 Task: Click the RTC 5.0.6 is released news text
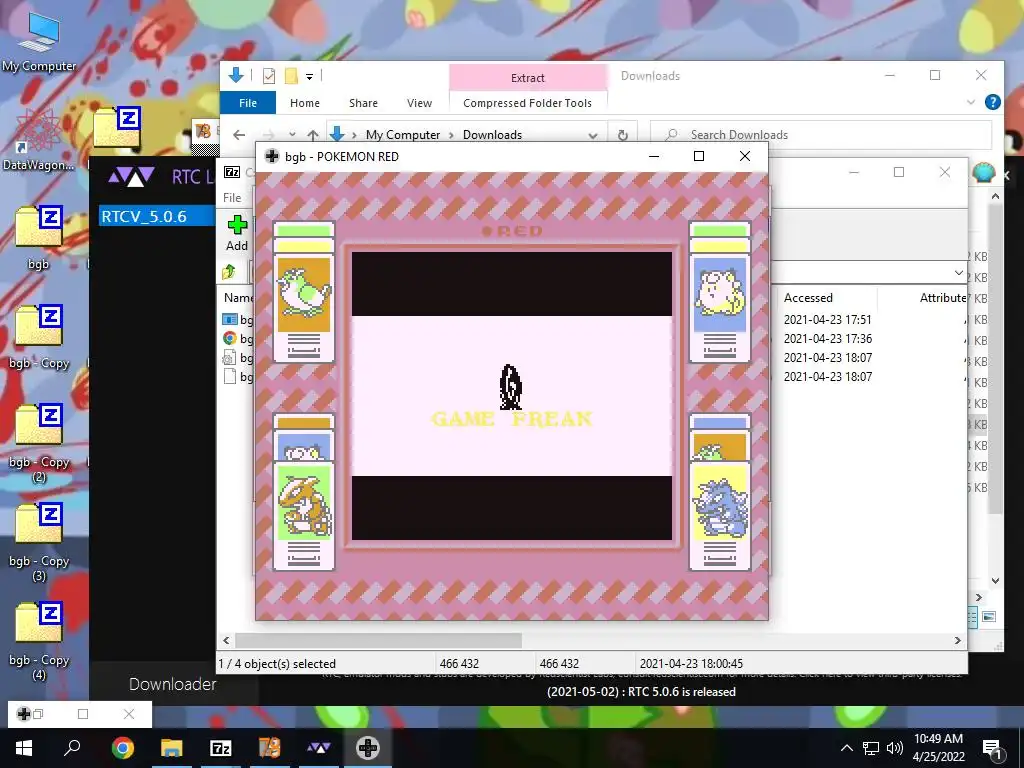coord(641,692)
